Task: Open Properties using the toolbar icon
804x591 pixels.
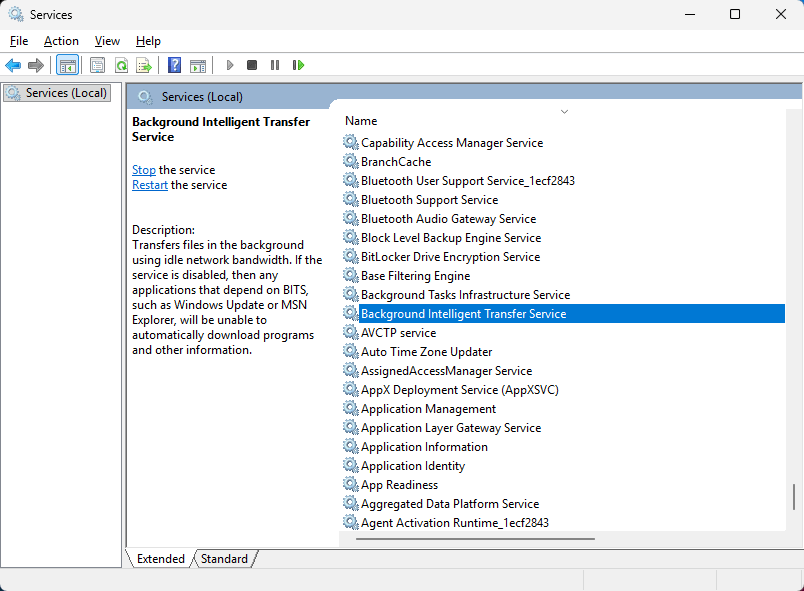Action: click(x=97, y=65)
